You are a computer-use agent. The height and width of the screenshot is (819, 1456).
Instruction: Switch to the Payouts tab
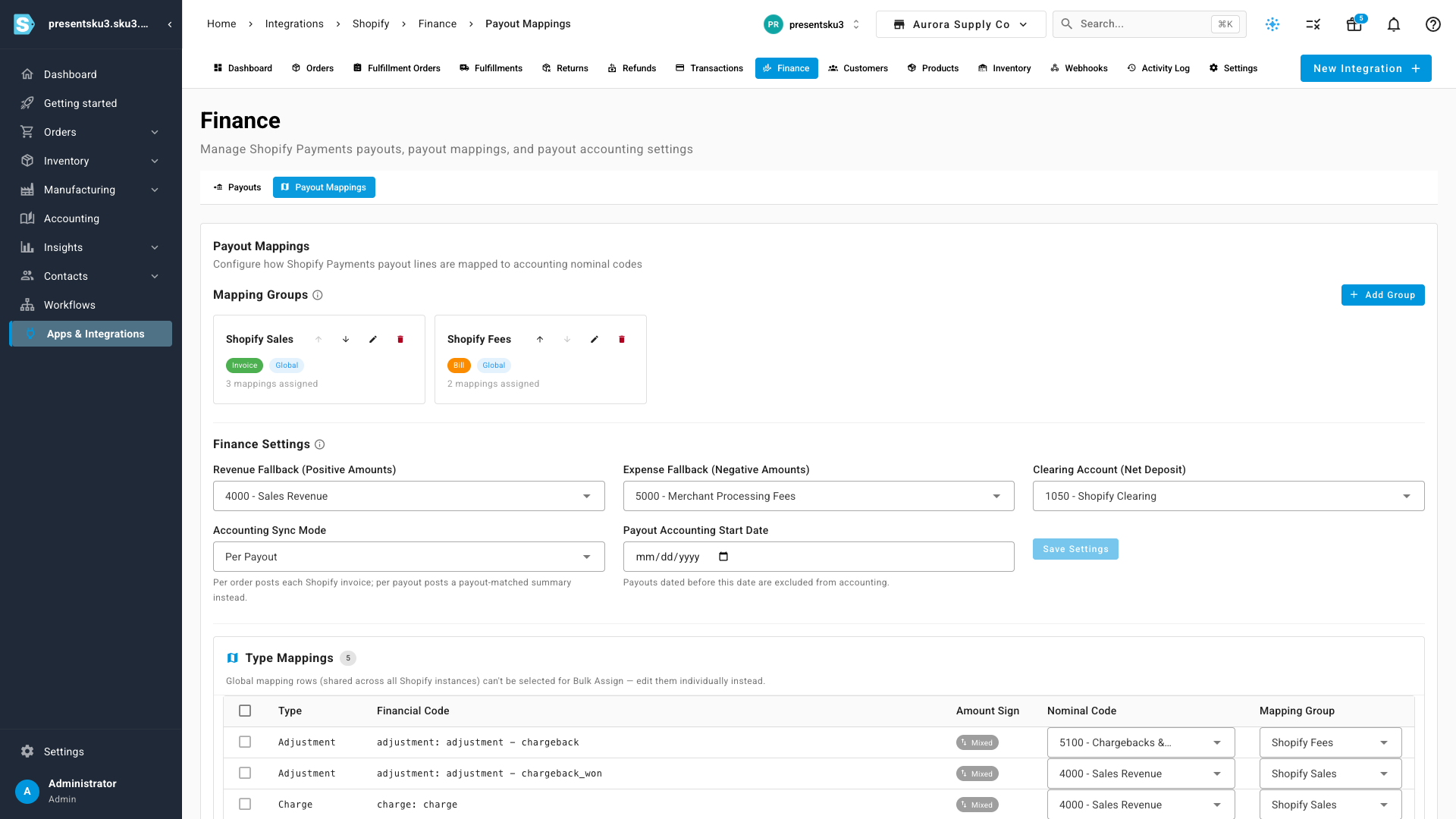point(237,187)
